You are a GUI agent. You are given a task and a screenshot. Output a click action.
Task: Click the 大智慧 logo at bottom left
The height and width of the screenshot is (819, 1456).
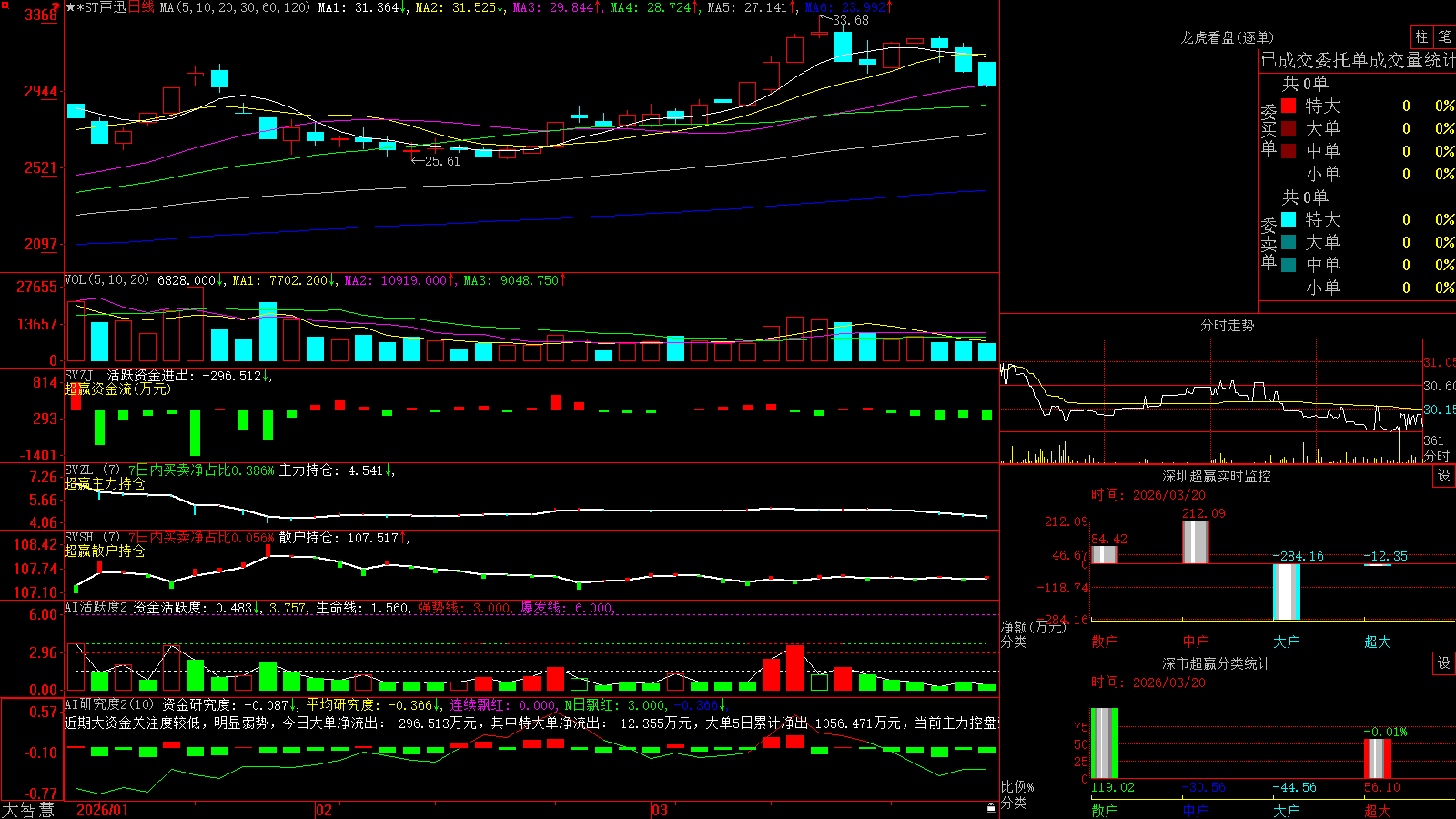coord(28,810)
